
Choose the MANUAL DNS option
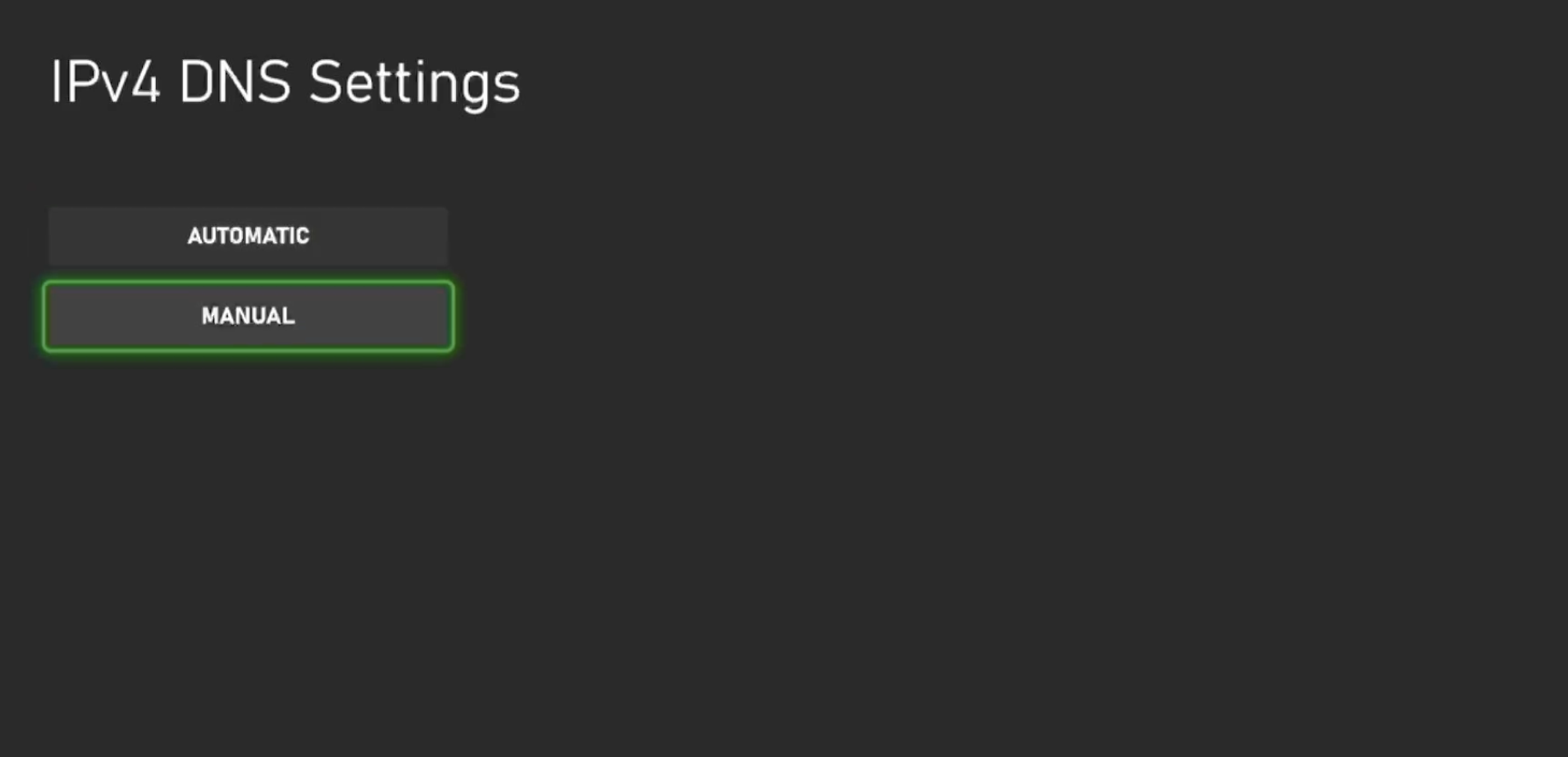(x=248, y=316)
